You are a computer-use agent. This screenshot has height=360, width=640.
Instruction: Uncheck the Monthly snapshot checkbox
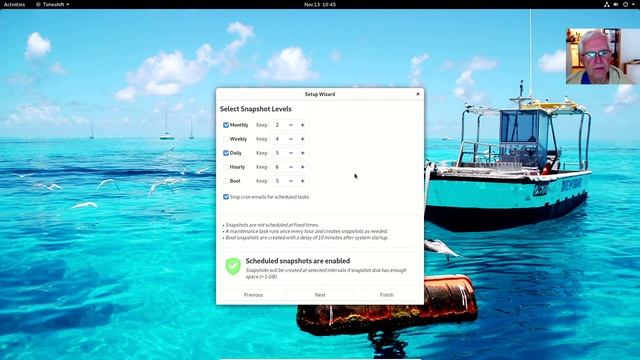(226, 125)
